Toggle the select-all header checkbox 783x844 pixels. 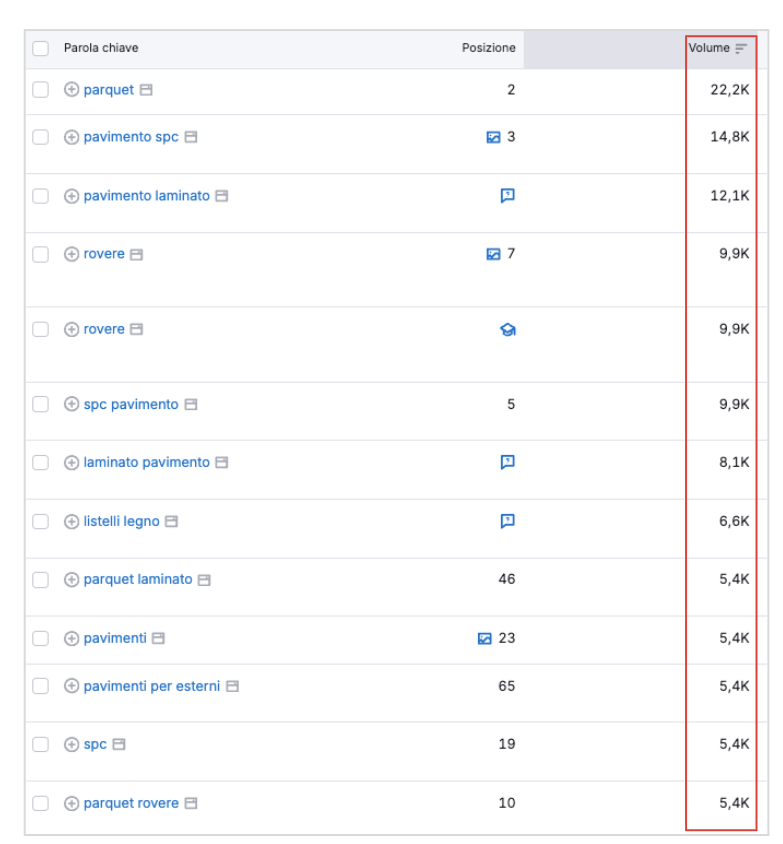pyautogui.click(x=41, y=48)
